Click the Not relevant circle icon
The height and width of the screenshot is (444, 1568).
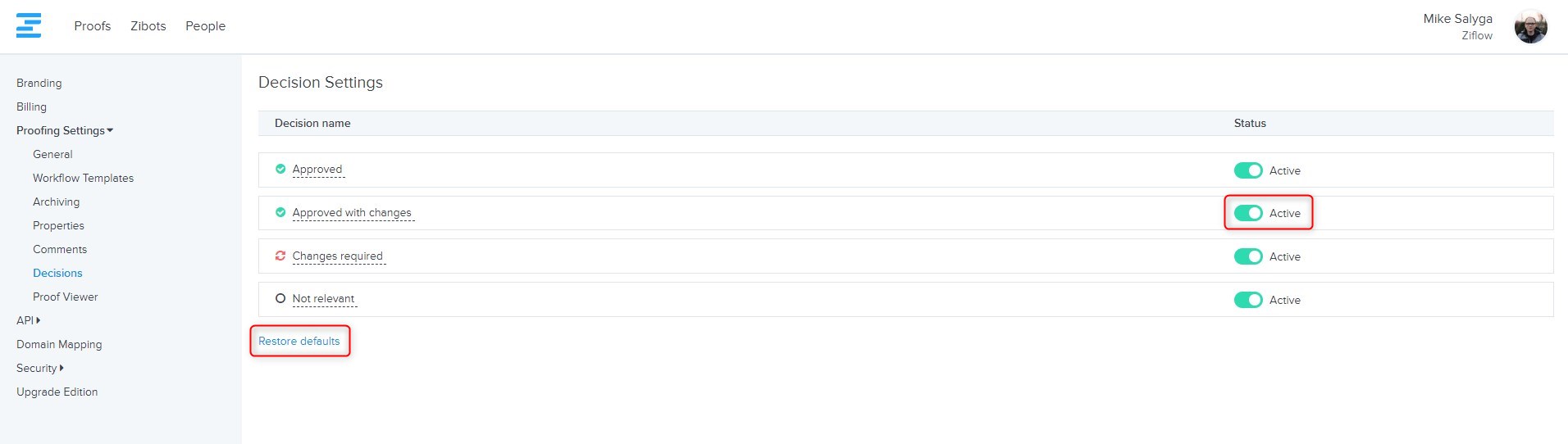tap(280, 299)
